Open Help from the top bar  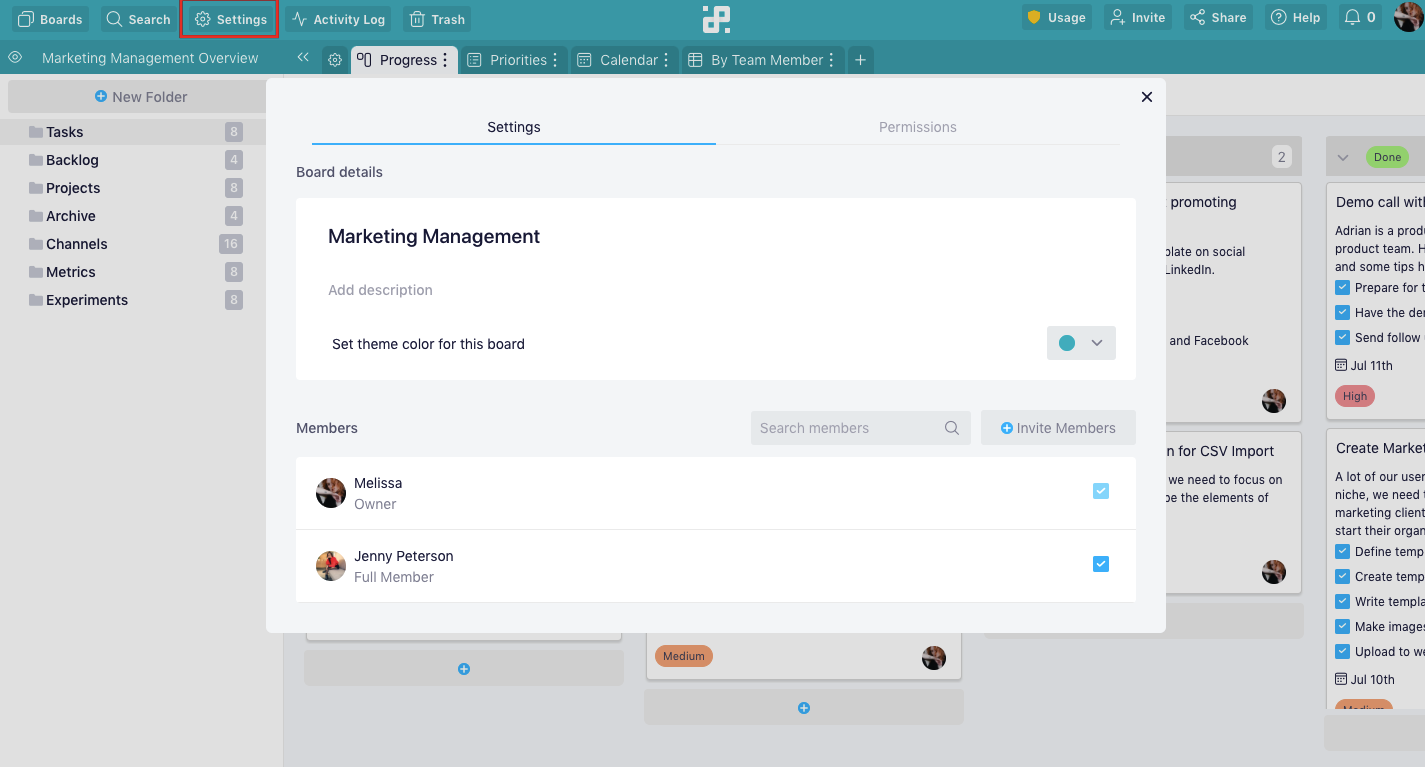click(1294, 18)
